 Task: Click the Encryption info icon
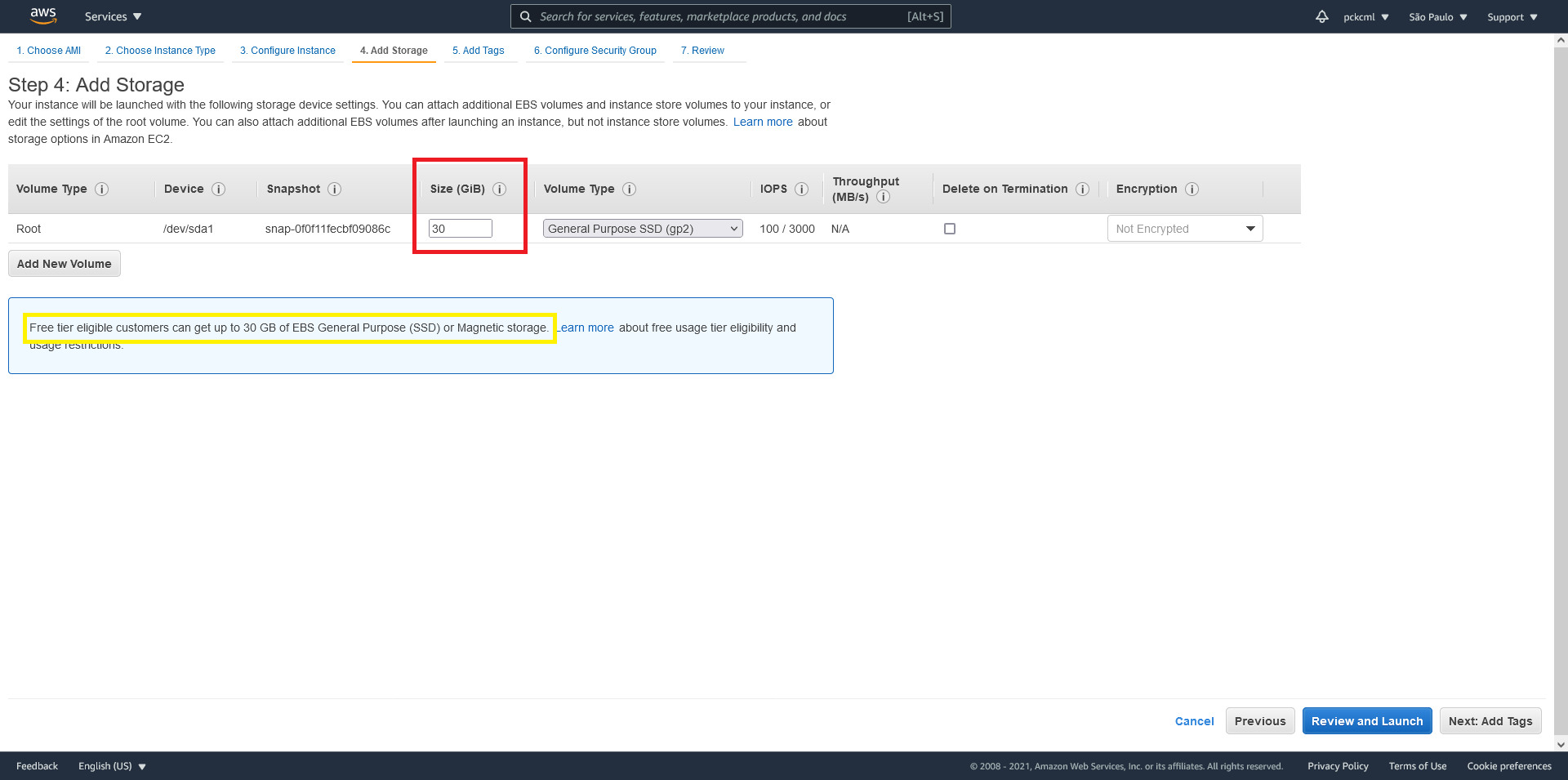(x=1192, y=189)
